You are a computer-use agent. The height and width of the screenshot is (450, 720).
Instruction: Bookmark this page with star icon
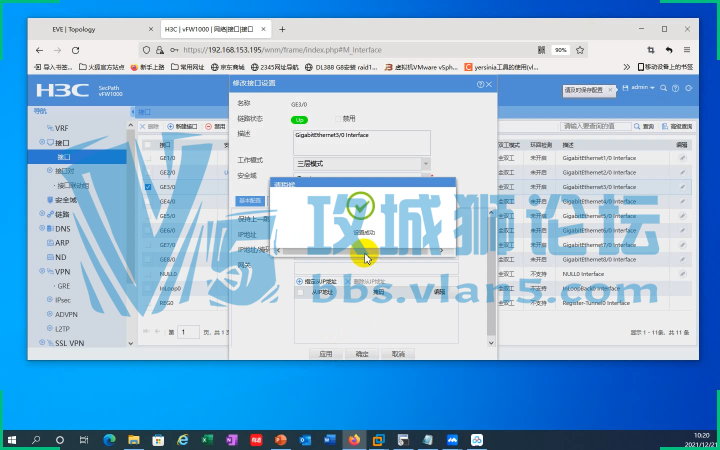pos(580,50)
